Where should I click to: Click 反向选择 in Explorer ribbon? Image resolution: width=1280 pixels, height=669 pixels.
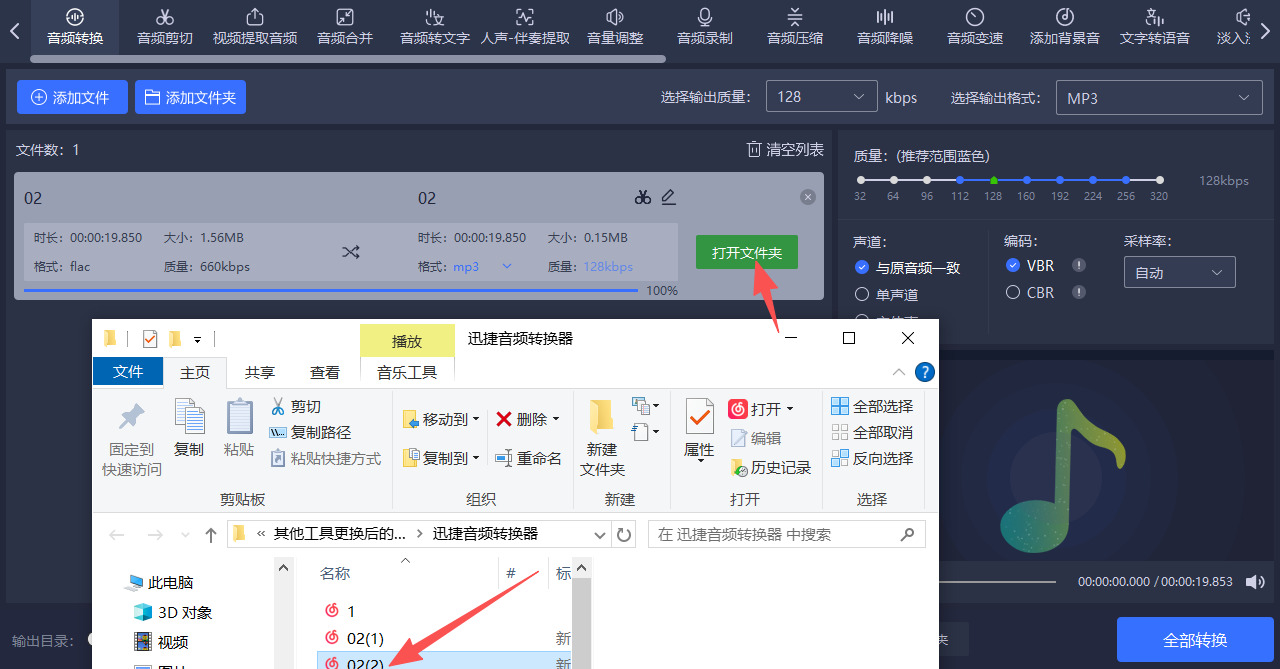pyautogui.click(x=872, y=458)
